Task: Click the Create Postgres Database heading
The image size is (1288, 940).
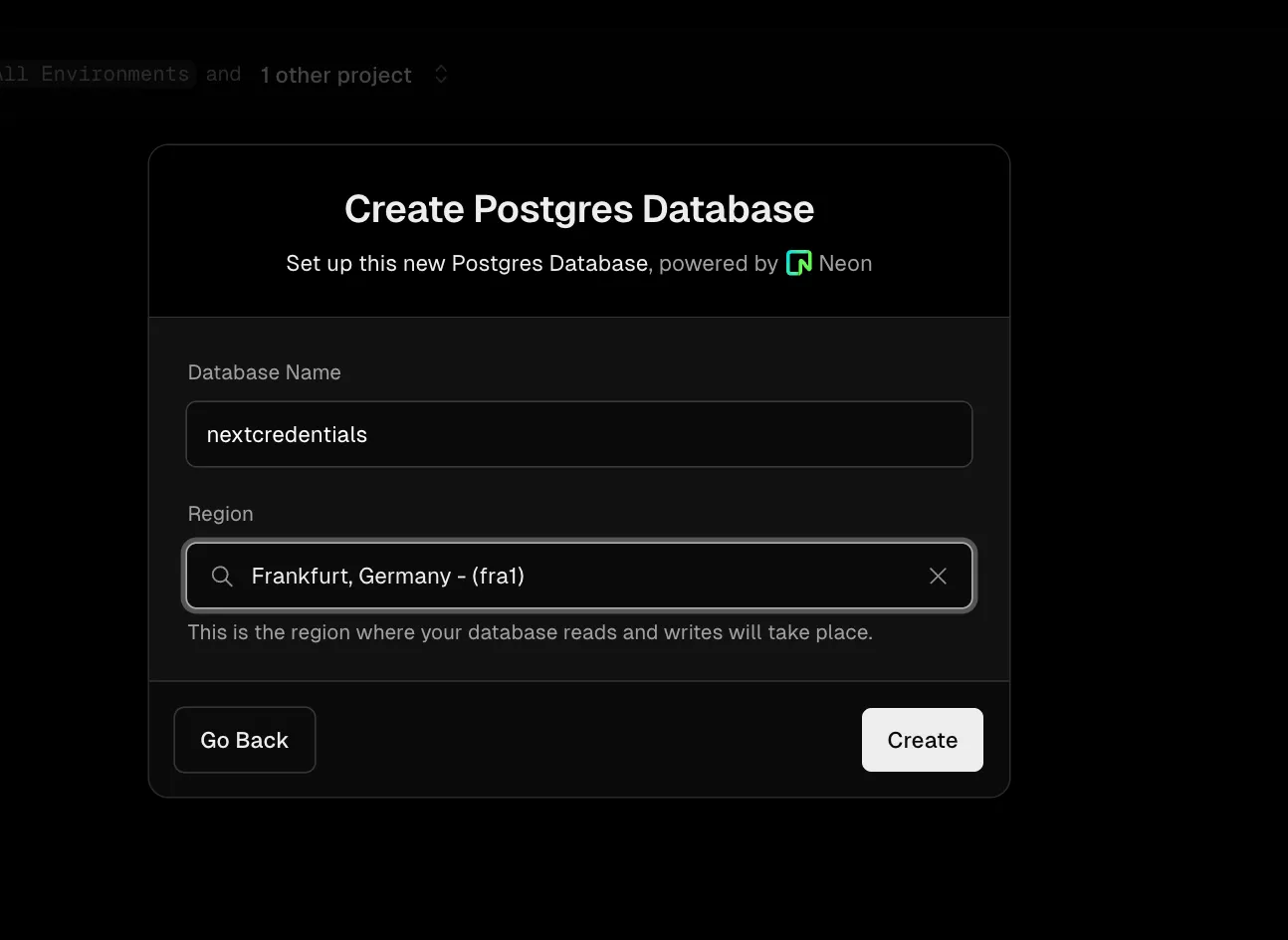Action: point(578,209)
